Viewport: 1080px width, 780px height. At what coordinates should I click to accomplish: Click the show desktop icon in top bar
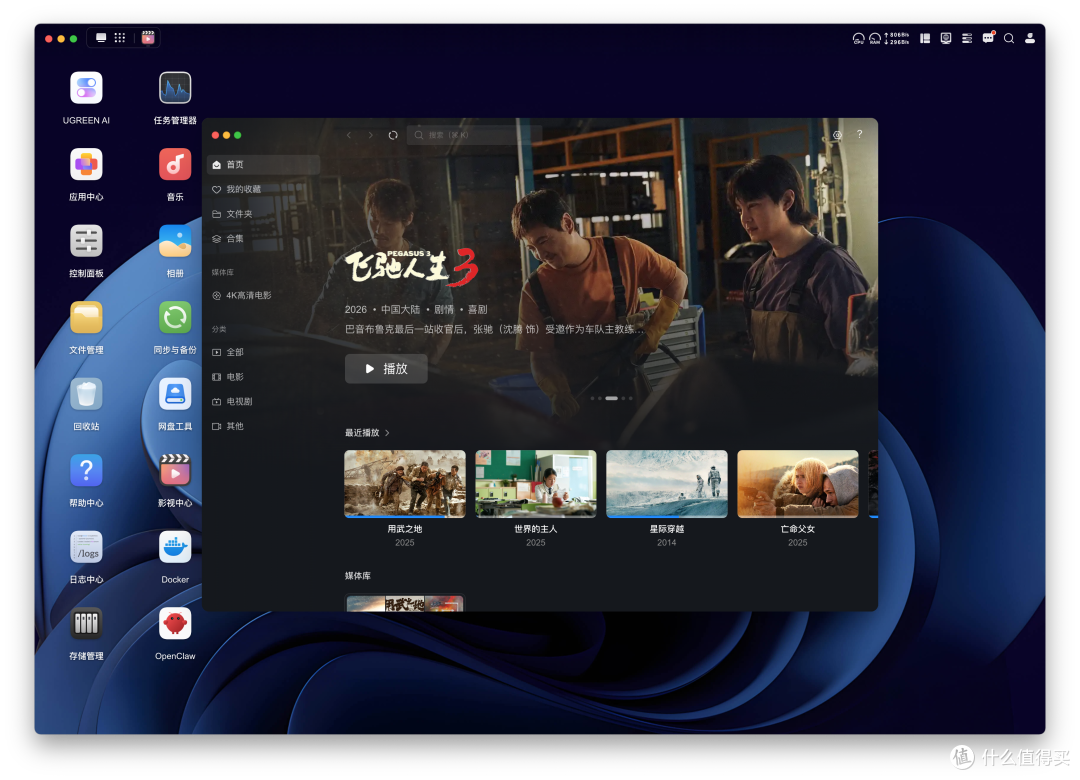coord(101,38)
